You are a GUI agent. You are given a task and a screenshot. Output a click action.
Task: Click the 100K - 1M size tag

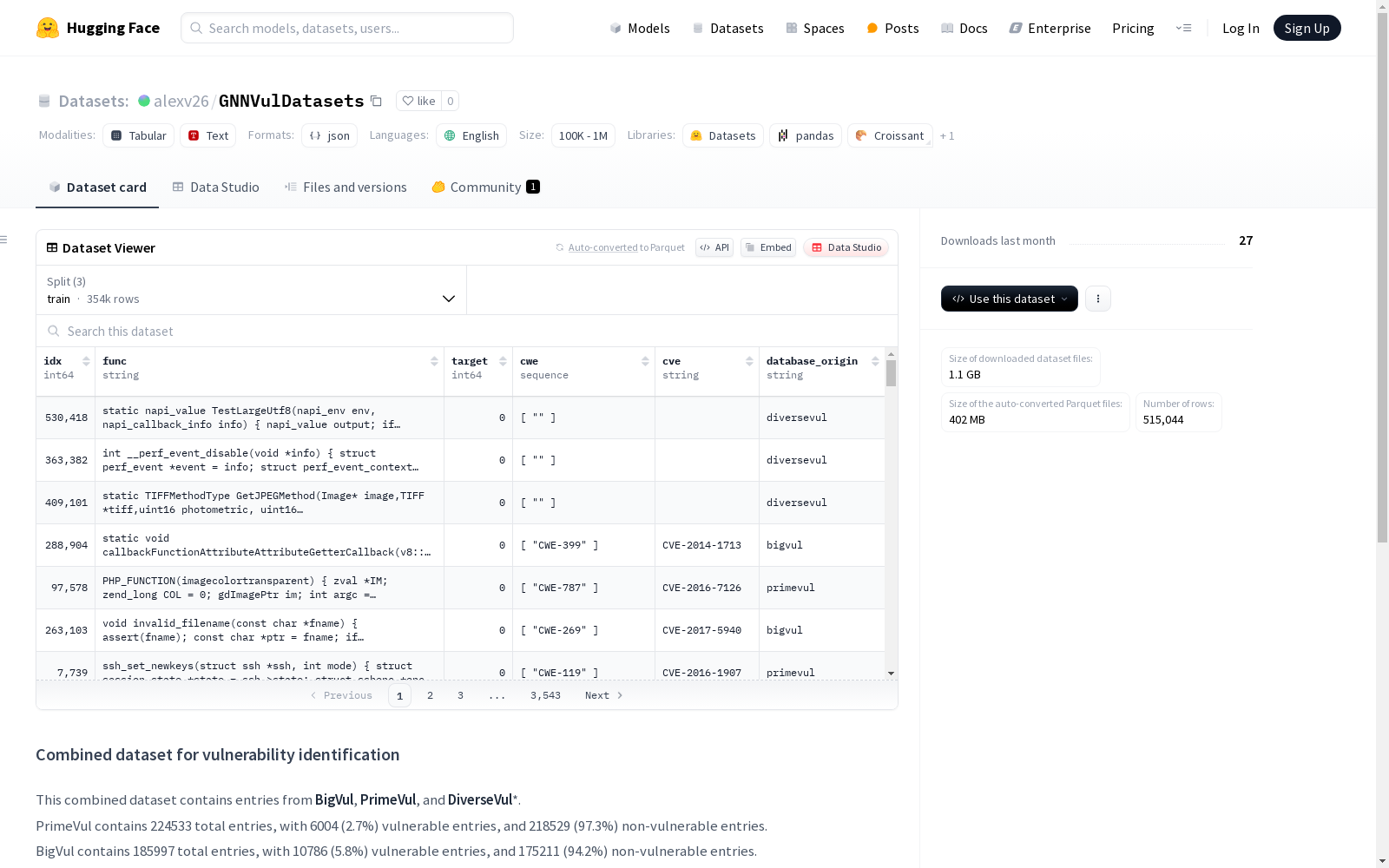click(x=583, y=135)
